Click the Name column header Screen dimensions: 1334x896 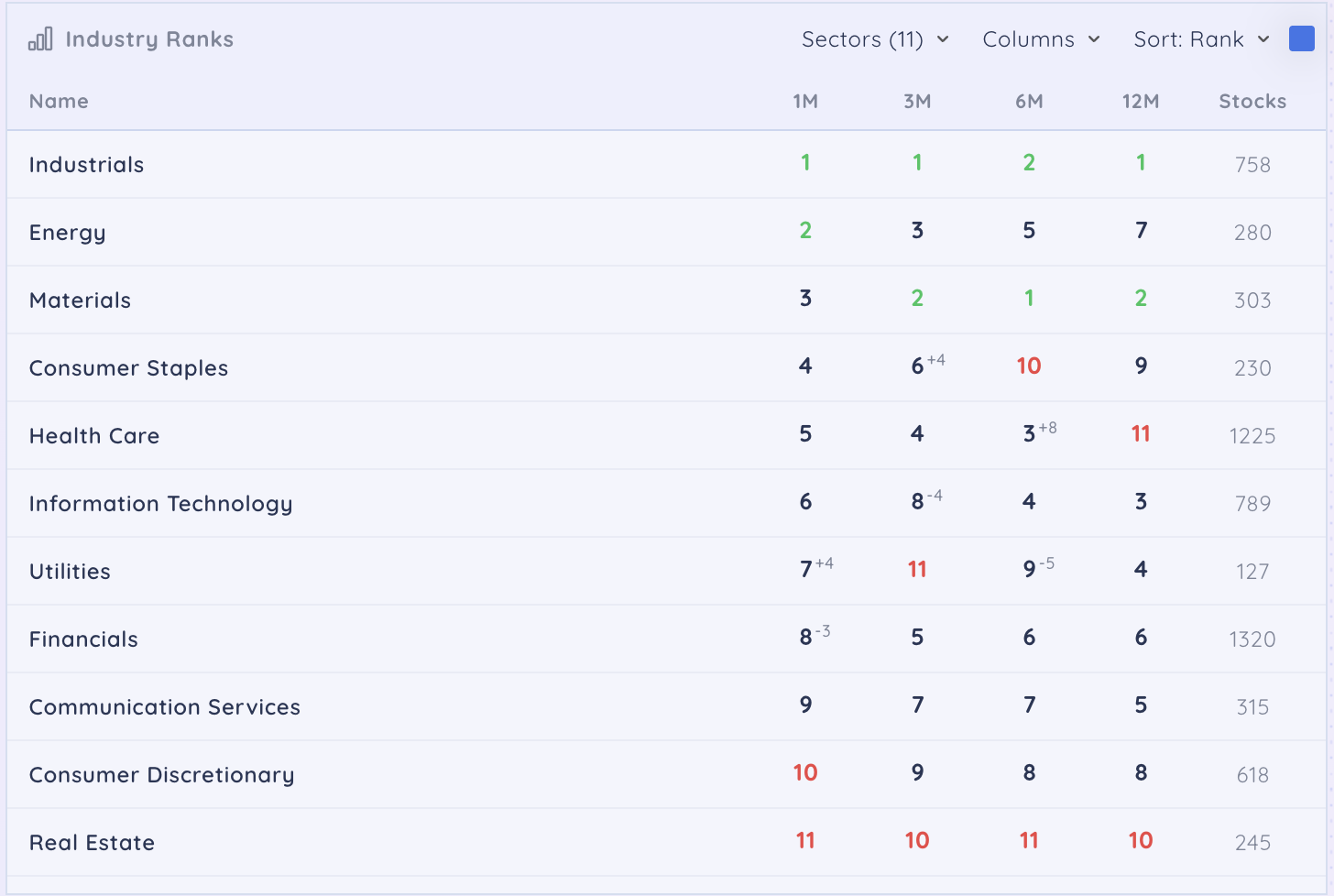(x=59, y=102)
